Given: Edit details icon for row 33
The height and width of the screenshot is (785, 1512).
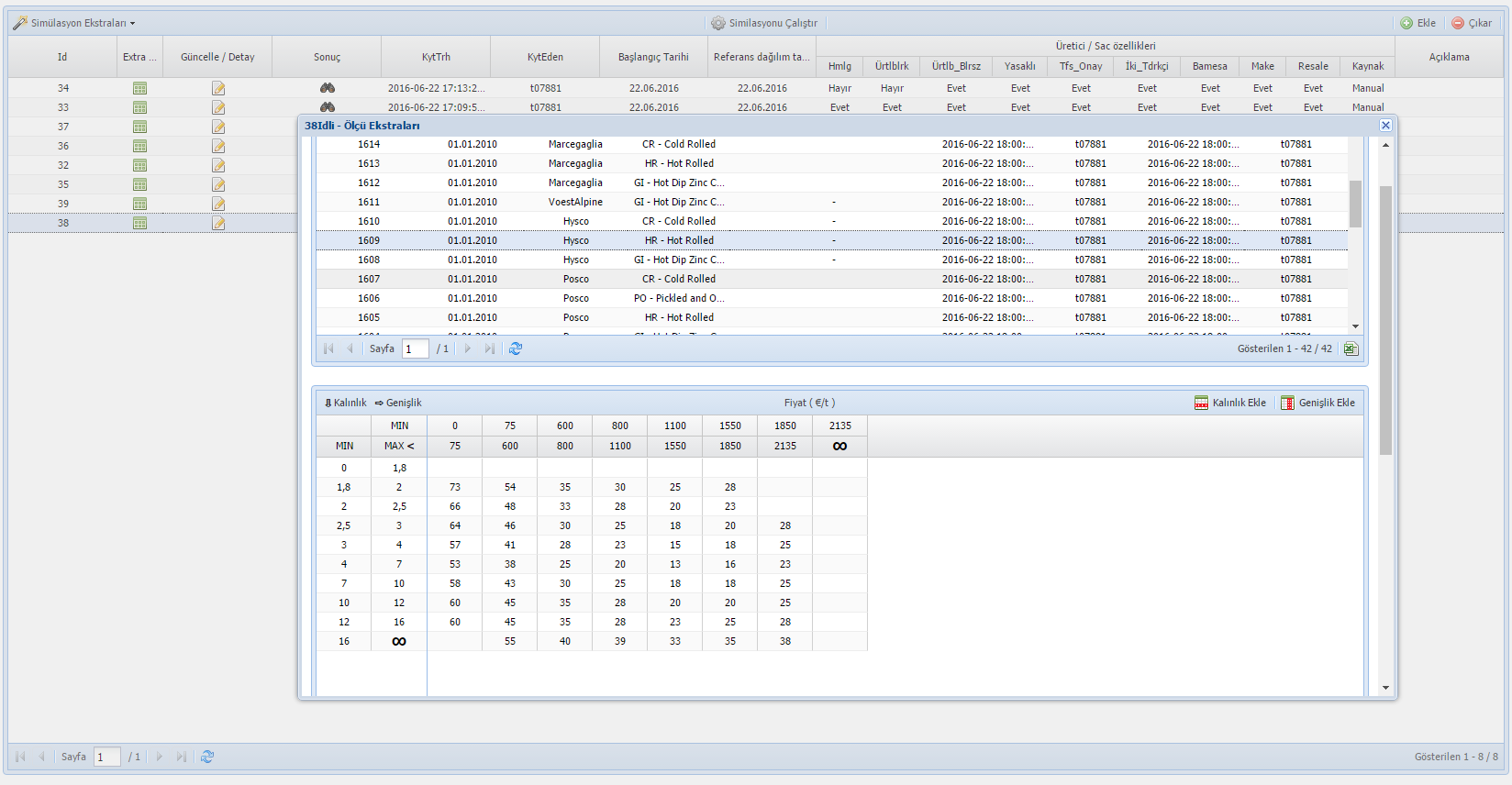Looking at the screenshot, I should coord(218,107).
